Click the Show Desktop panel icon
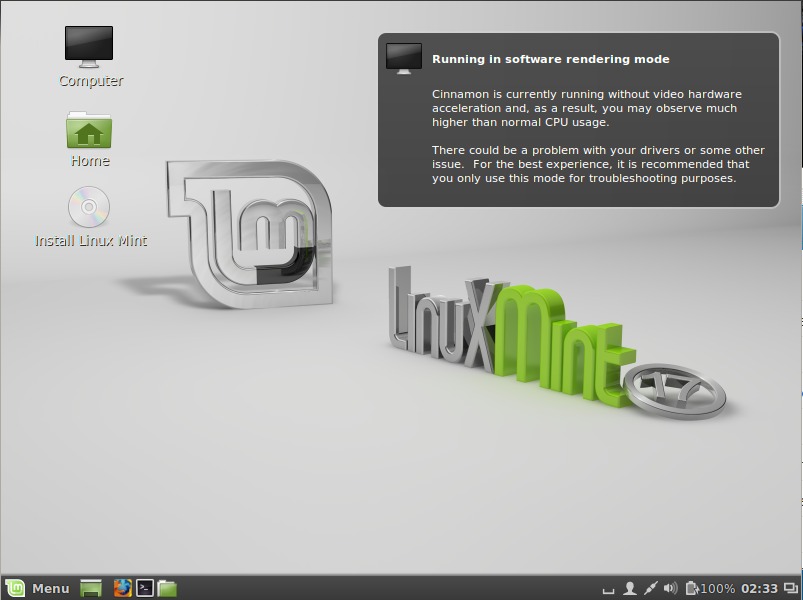 [91, 588]
